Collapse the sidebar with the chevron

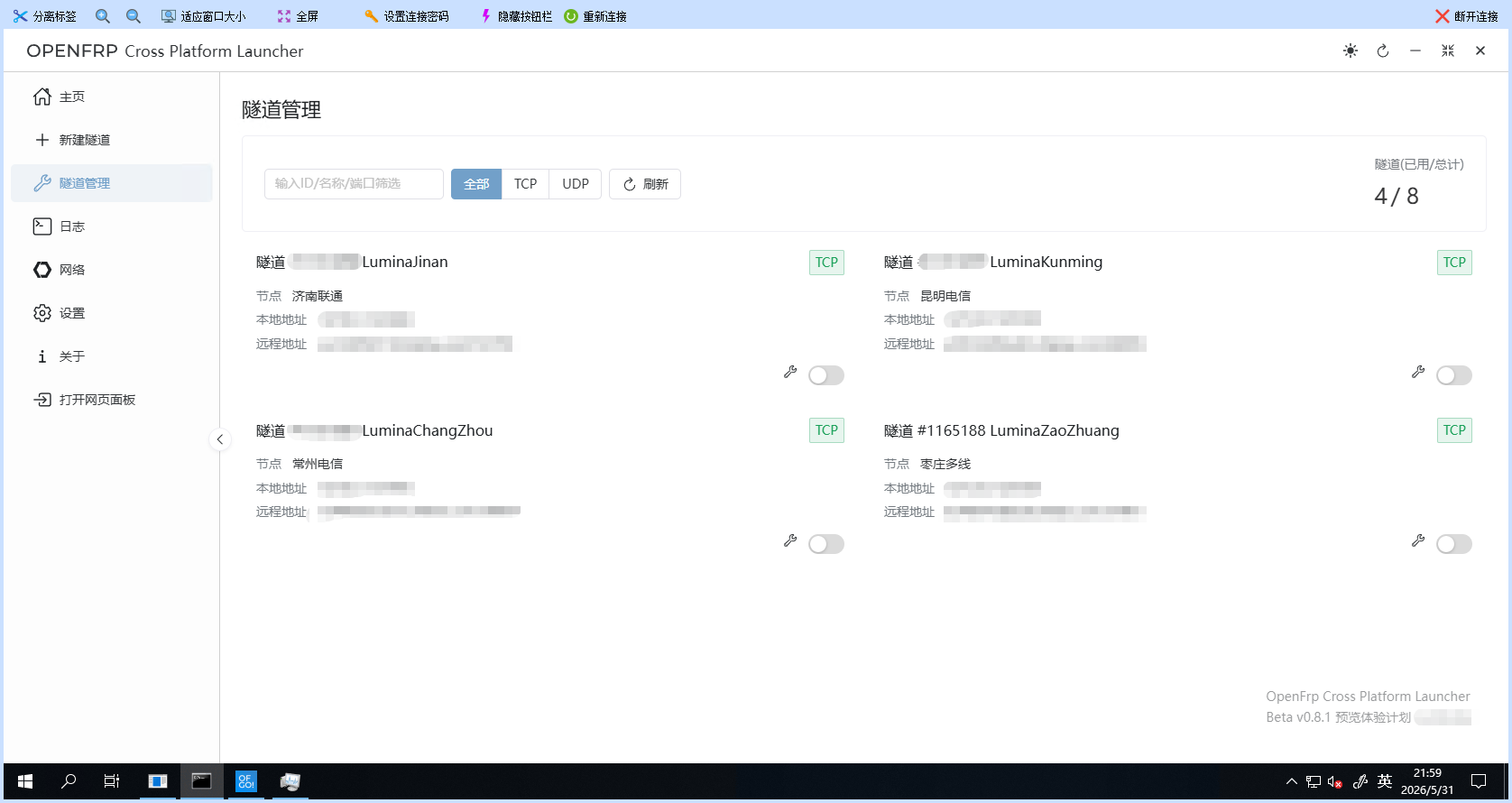[x=220, y=439]
